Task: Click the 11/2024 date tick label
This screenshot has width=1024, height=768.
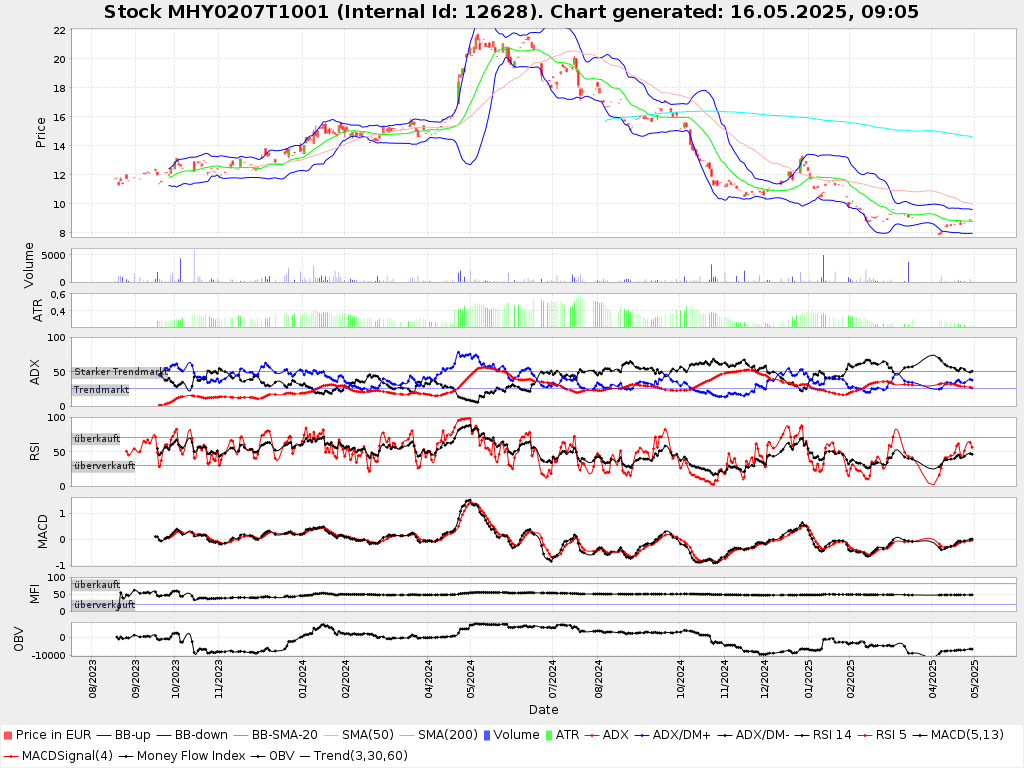Action: pyautogui.click(x=724, y=679)
